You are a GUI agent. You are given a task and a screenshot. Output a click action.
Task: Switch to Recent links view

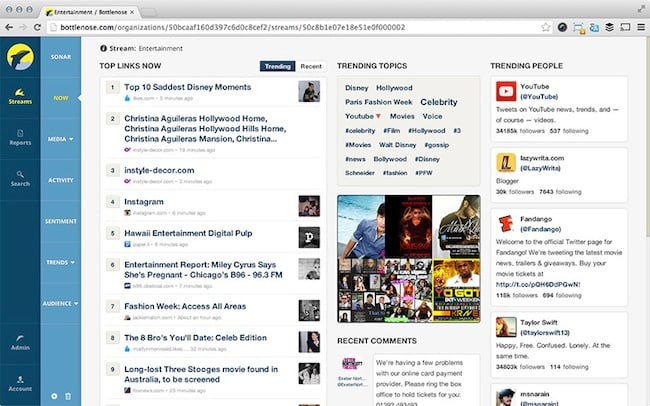311,66
